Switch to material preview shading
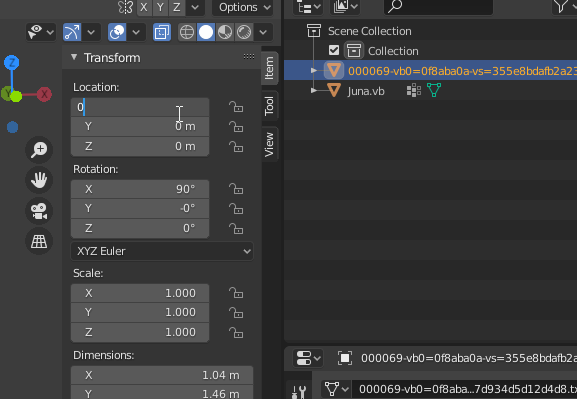This screenshot has width=577, height=399. click(225, 32)
